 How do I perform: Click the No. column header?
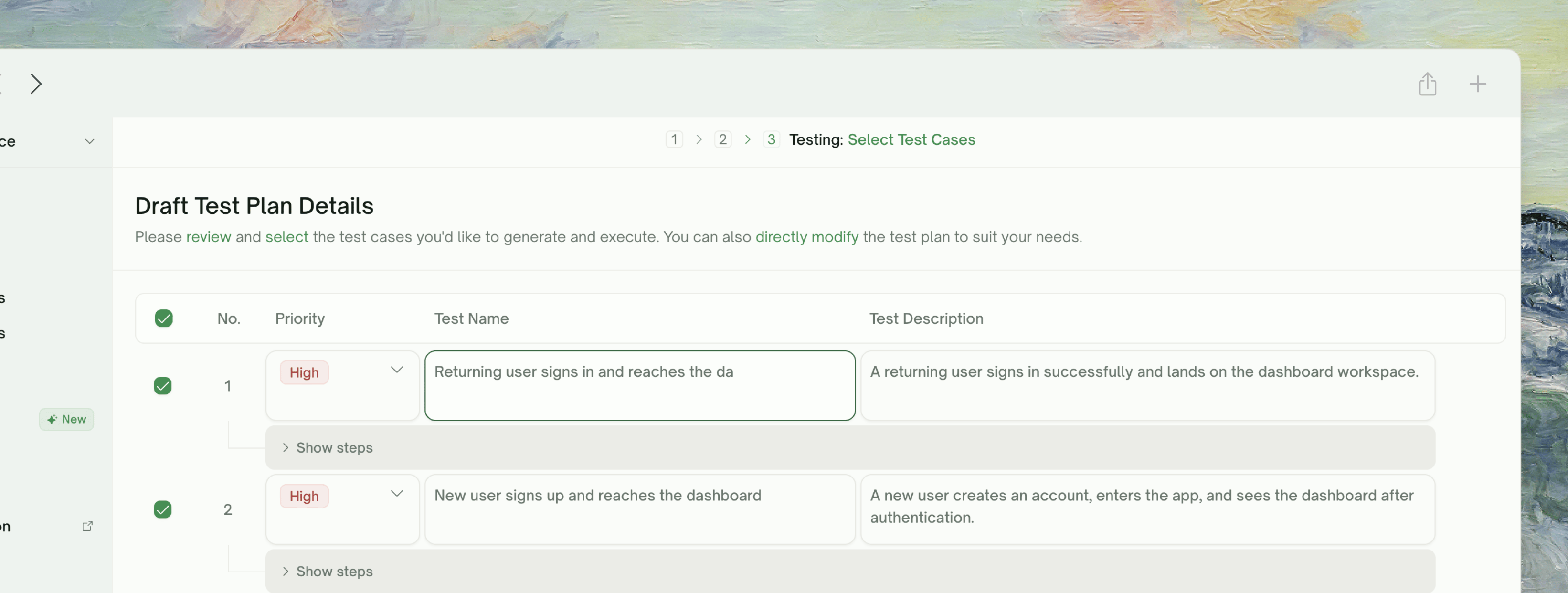pos(229,318)
